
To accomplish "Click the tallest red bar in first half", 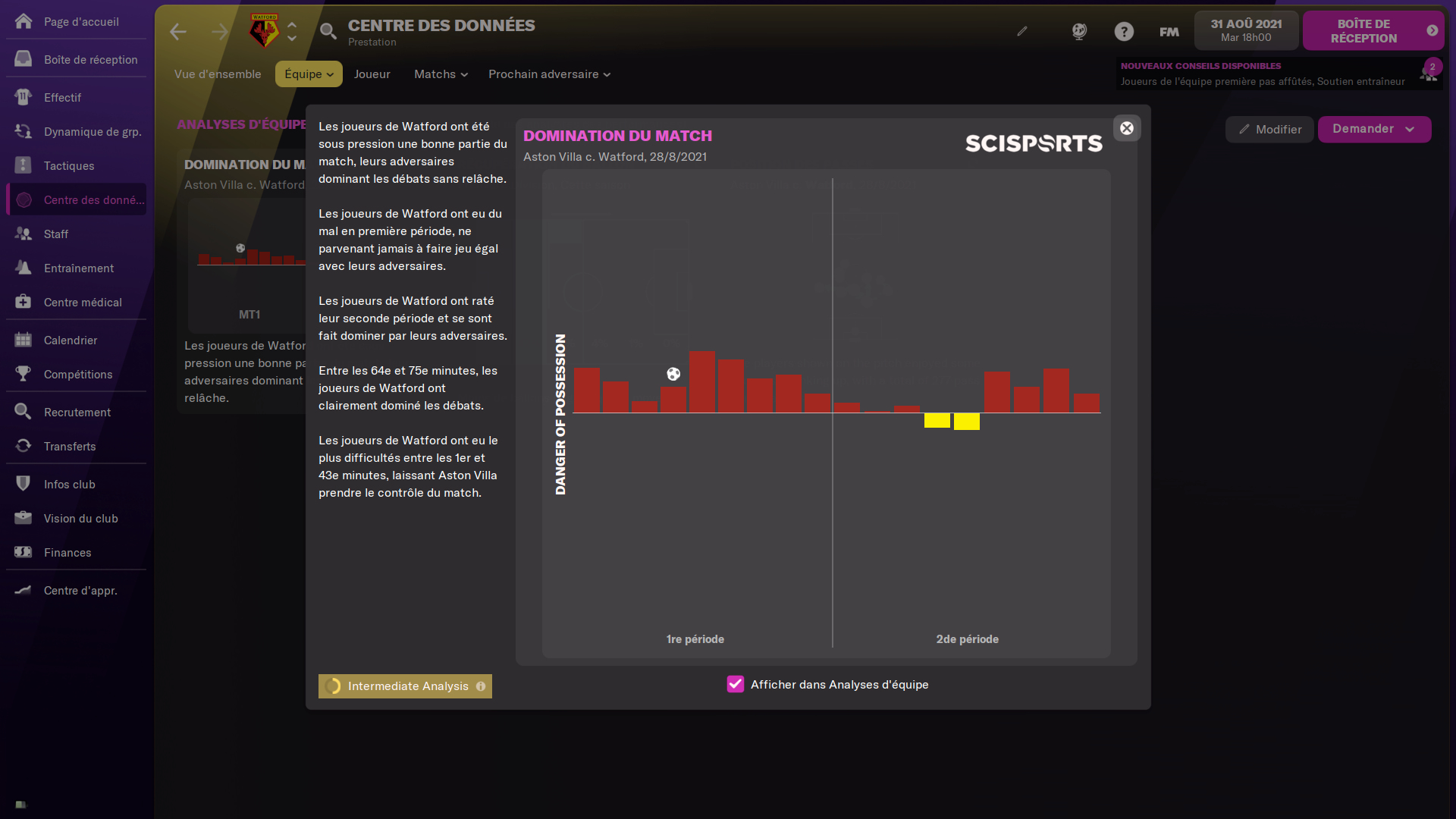I will pyautogui.click(x=702, y=381).
